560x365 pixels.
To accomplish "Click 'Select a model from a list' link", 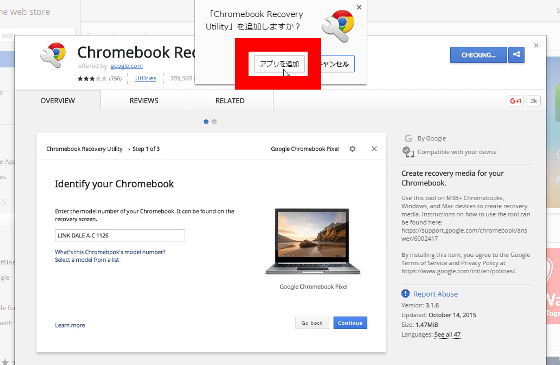I will click(x=87, y=260).
